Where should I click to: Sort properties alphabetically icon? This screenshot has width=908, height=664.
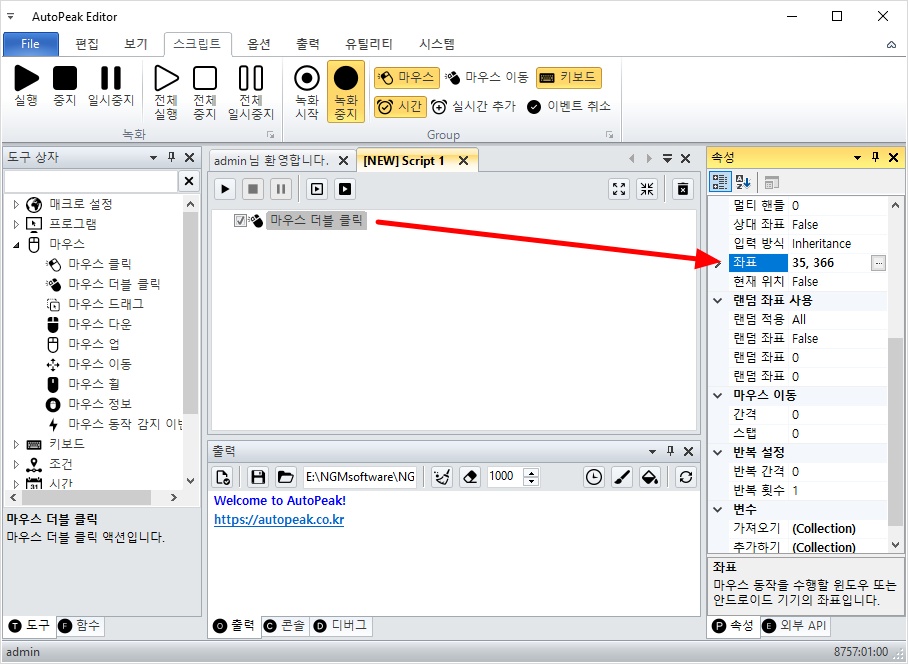pos(743,182)
